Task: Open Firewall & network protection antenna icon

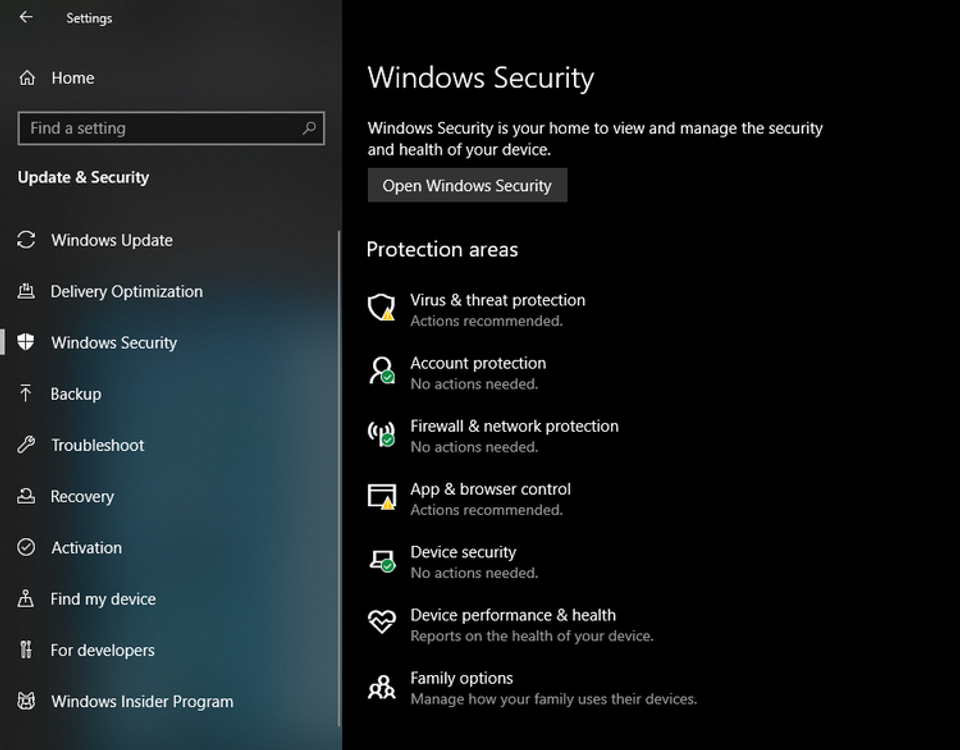Action: tap(381, 433)
